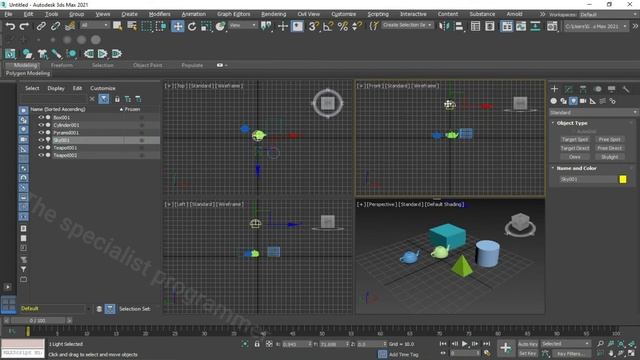The width and height of the screenshot is (640, 360).
Task: Click the Unlink Selection icon
Action: pos(55,27)
